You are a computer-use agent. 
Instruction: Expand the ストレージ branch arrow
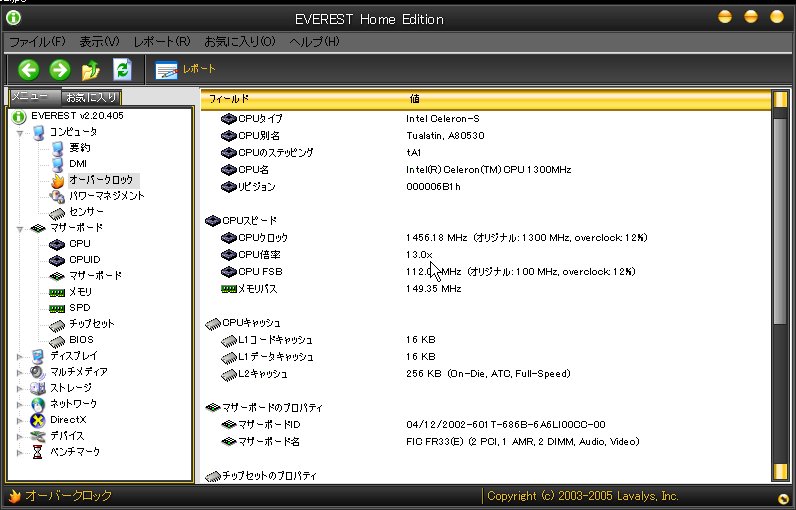click(20, 389)
